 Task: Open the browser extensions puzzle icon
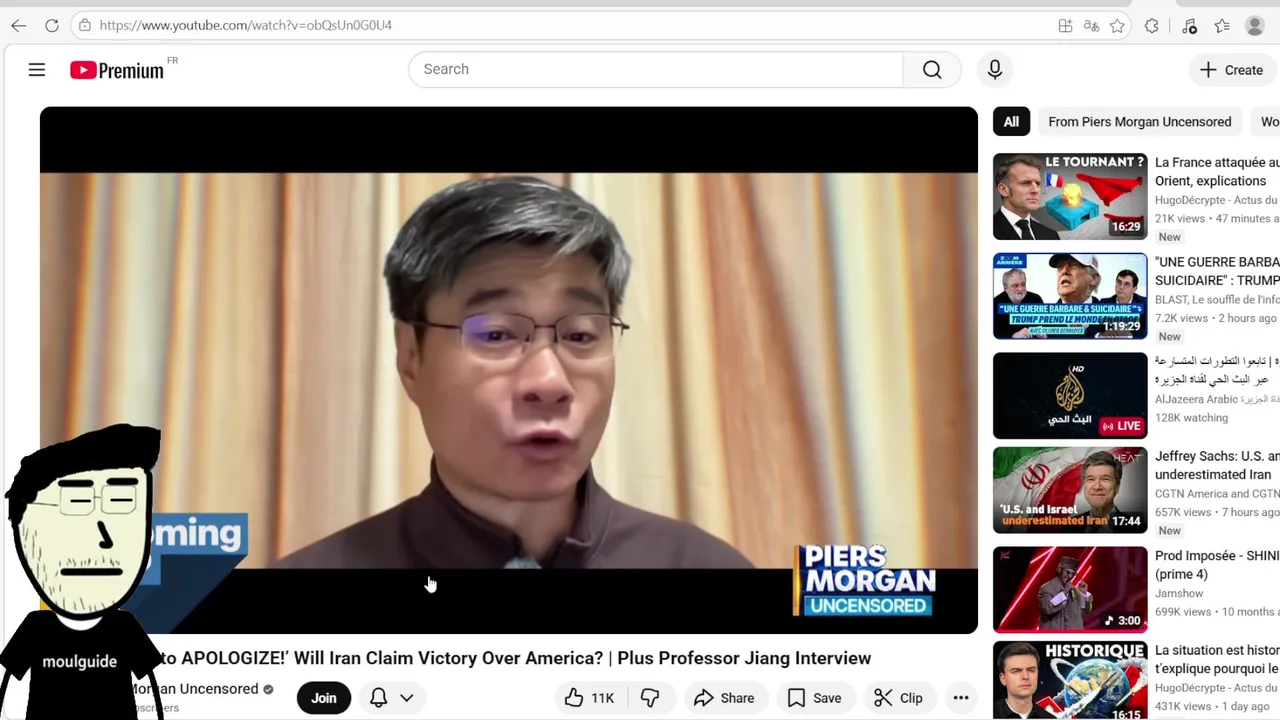(x=1152, y=26)
